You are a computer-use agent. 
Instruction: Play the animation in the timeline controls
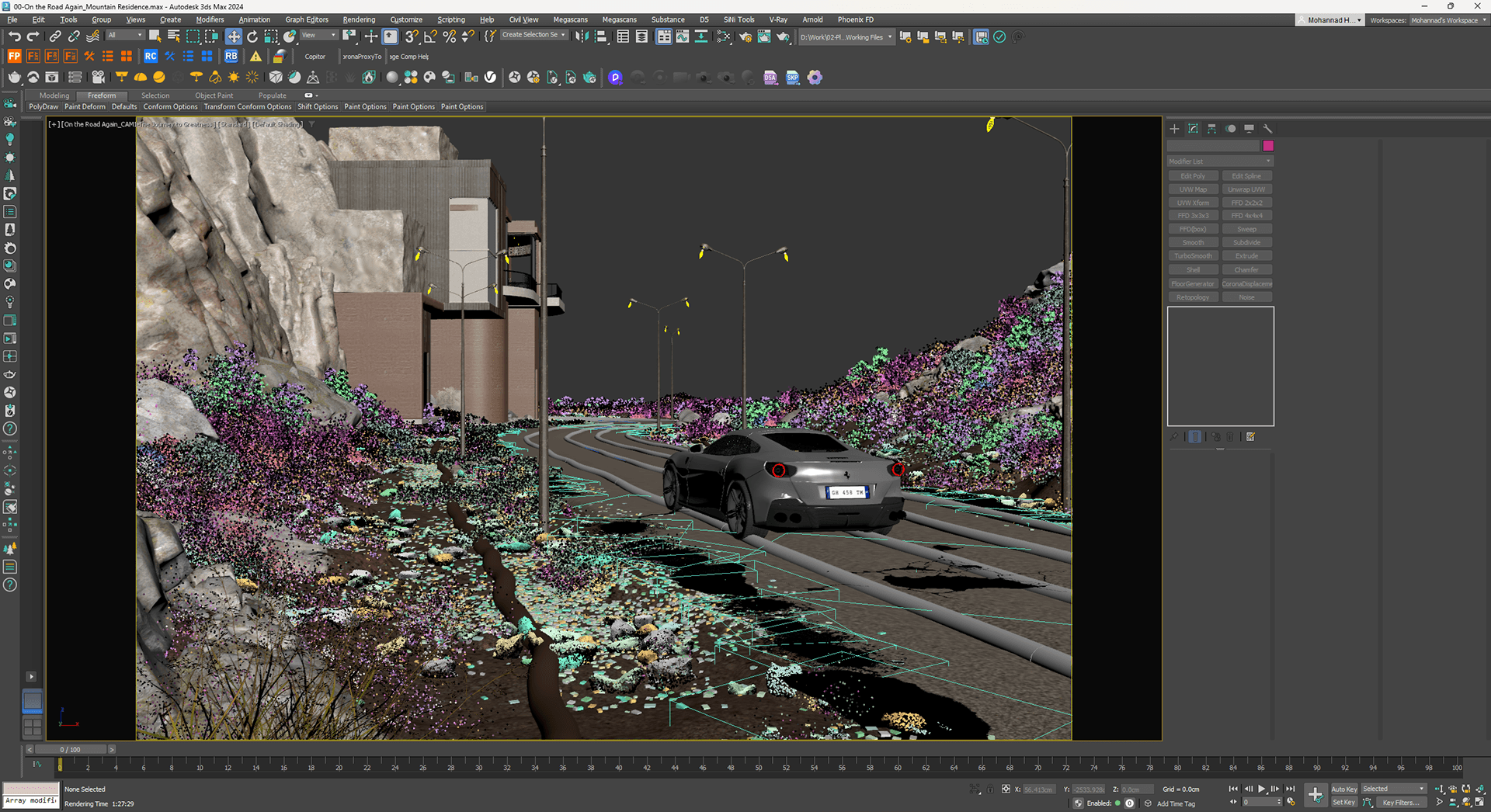pyautogui.click(x=1261, y=789)
